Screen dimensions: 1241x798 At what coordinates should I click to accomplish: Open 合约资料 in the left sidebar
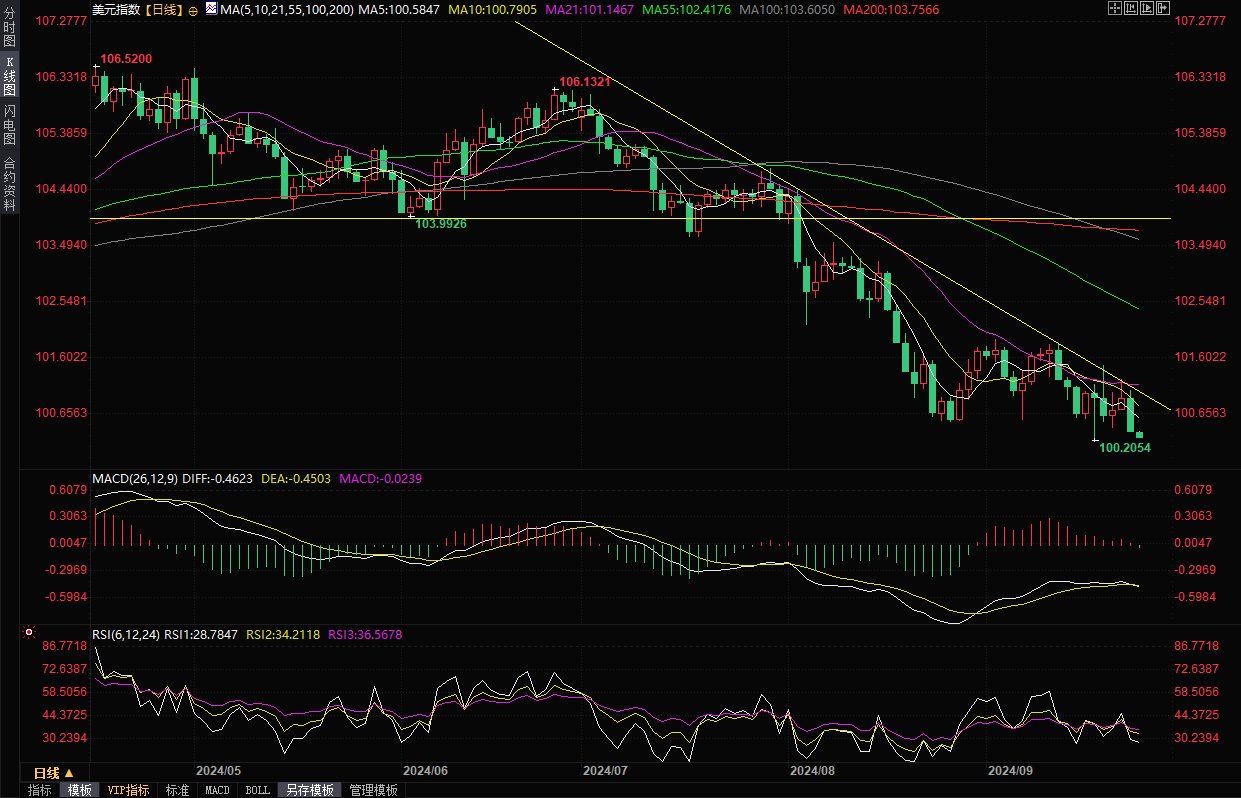(x=10, y=183)
